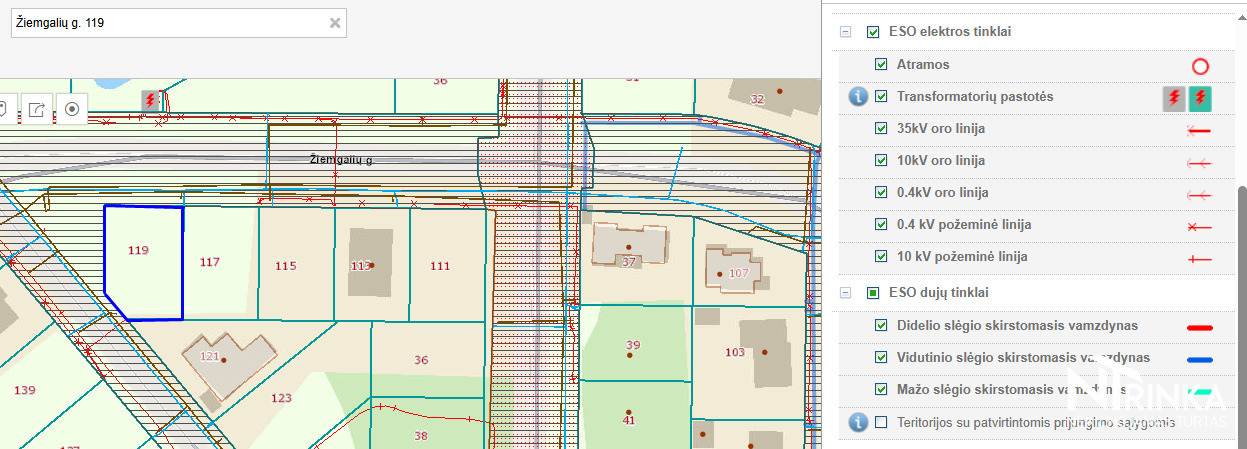Image resolution: width=1247 pixels, height=449 pixels.
Task: Click the Didelio slėgio red legend swatch
Action: (x=1198, y=327)
